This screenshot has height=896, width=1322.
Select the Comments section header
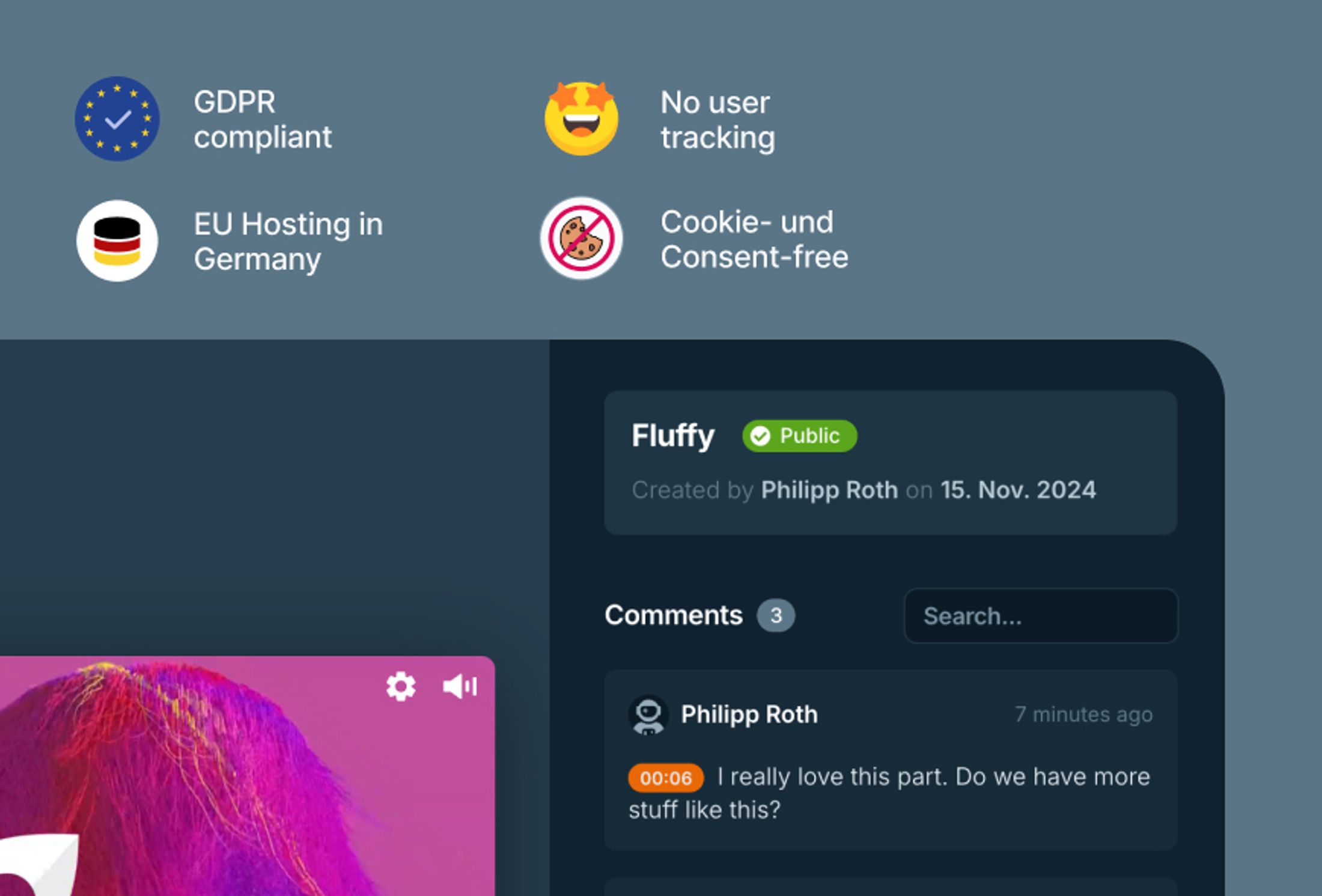tap(673, 615)
